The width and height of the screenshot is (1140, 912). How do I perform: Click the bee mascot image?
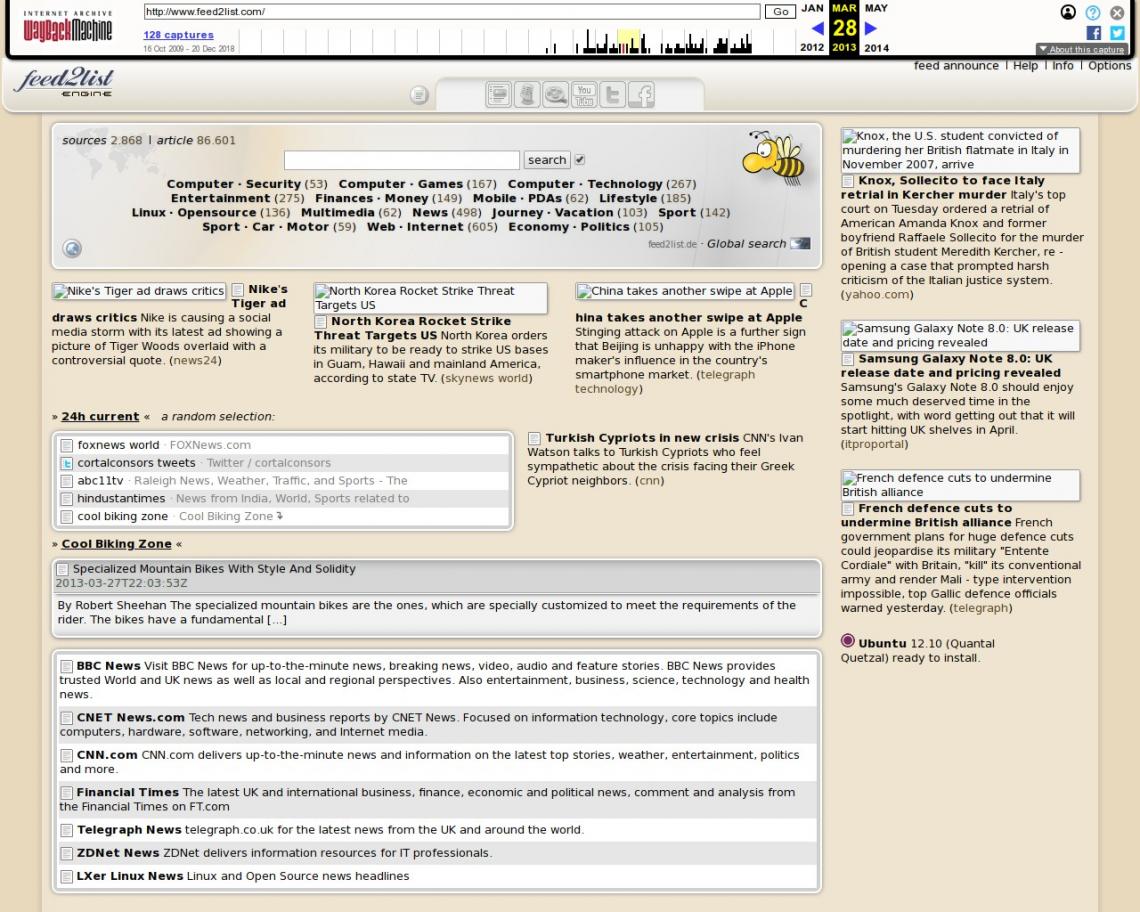coord(774,157)
